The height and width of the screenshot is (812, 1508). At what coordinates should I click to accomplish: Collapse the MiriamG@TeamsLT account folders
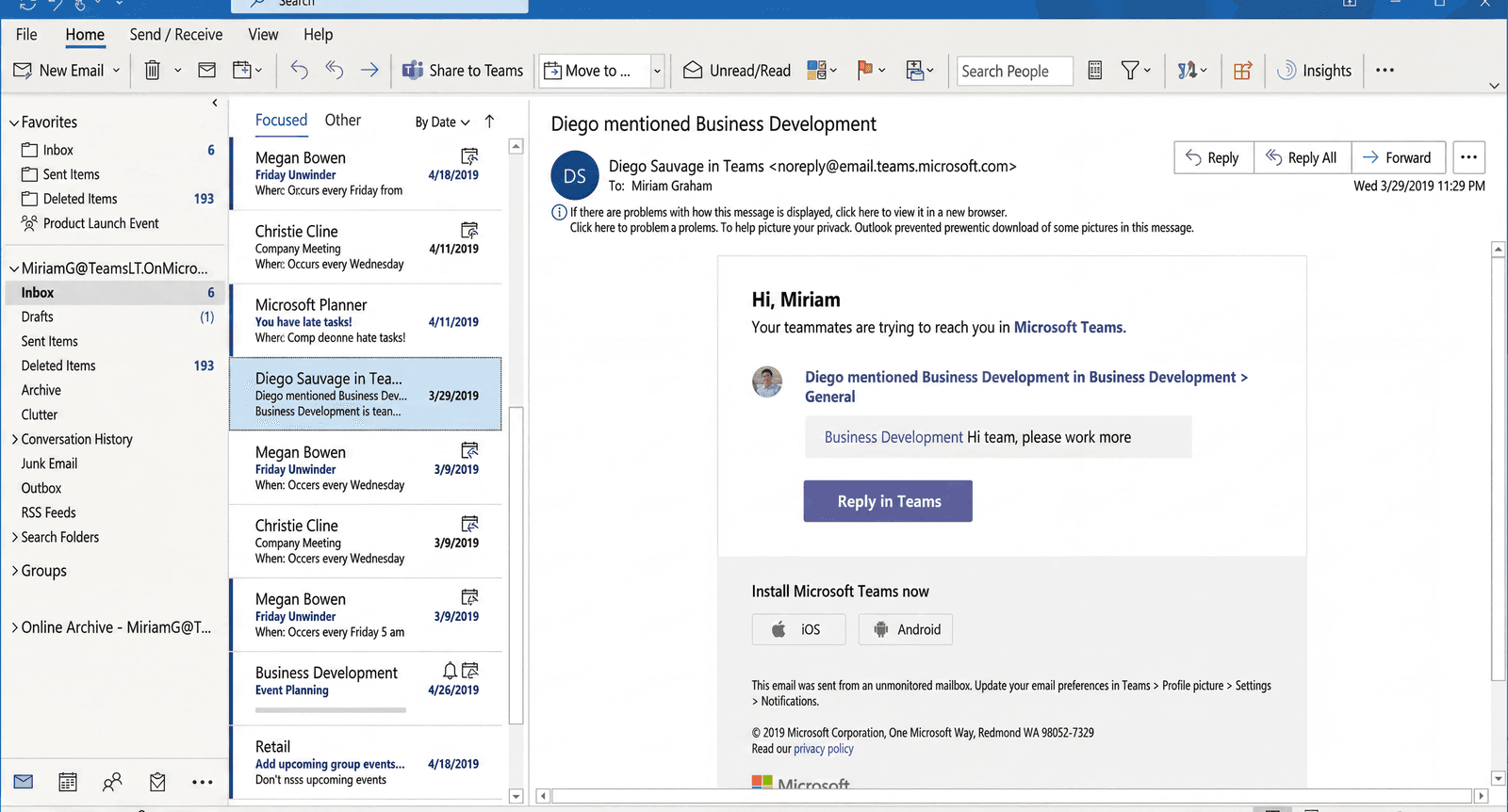pyautogui.click(x=14, y=268)
